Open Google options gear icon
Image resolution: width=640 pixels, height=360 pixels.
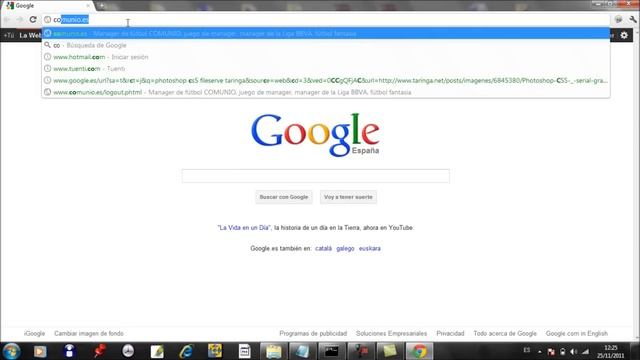coord(624,36)
